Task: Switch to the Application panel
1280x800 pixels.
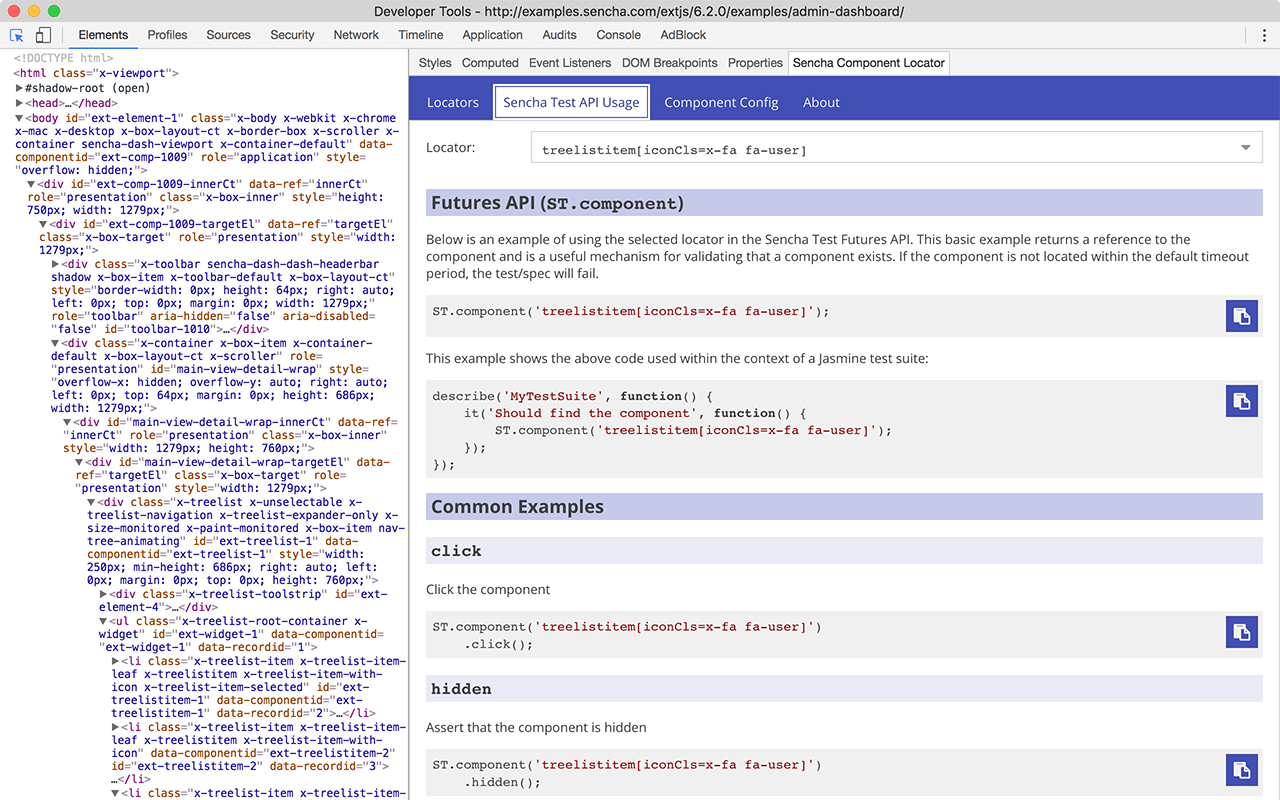Action: coord(492,35)
